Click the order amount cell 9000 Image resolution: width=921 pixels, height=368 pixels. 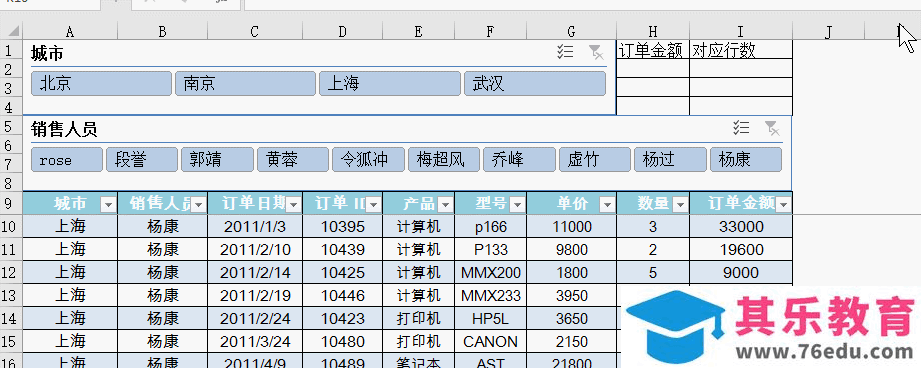pos(741,272)
